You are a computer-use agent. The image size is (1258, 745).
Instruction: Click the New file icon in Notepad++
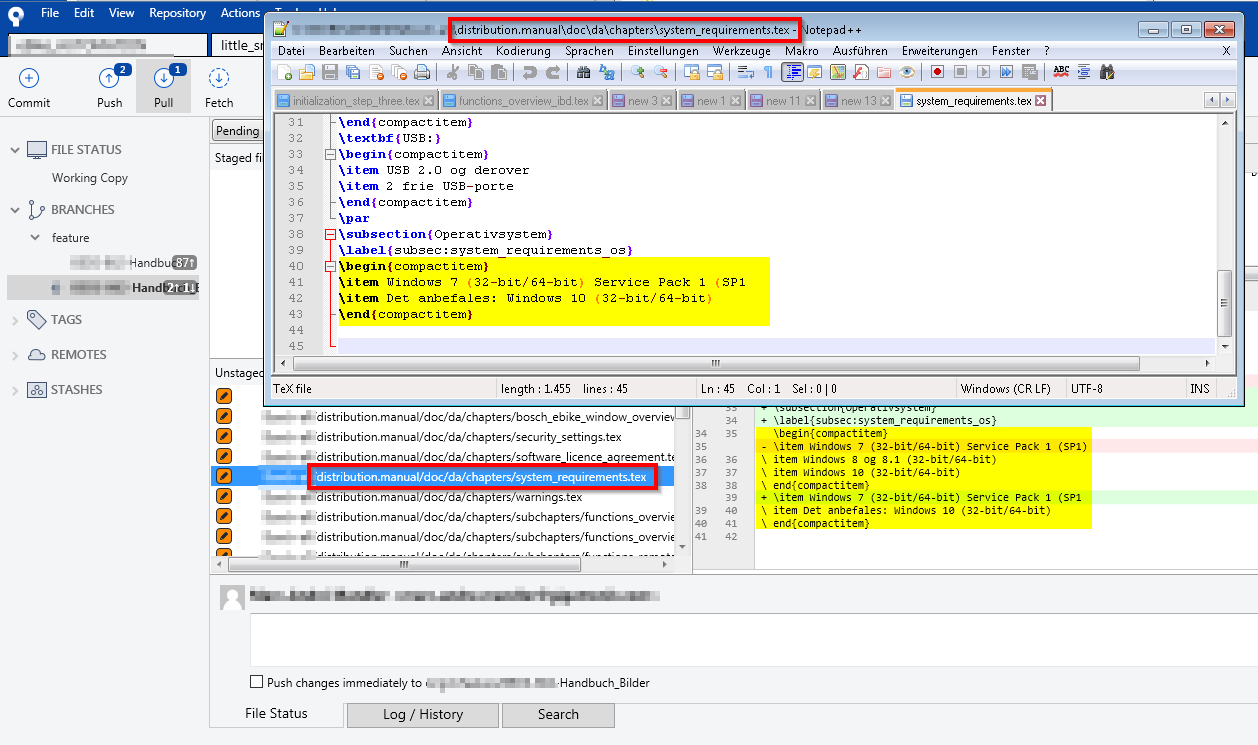[x=284, y=72]
